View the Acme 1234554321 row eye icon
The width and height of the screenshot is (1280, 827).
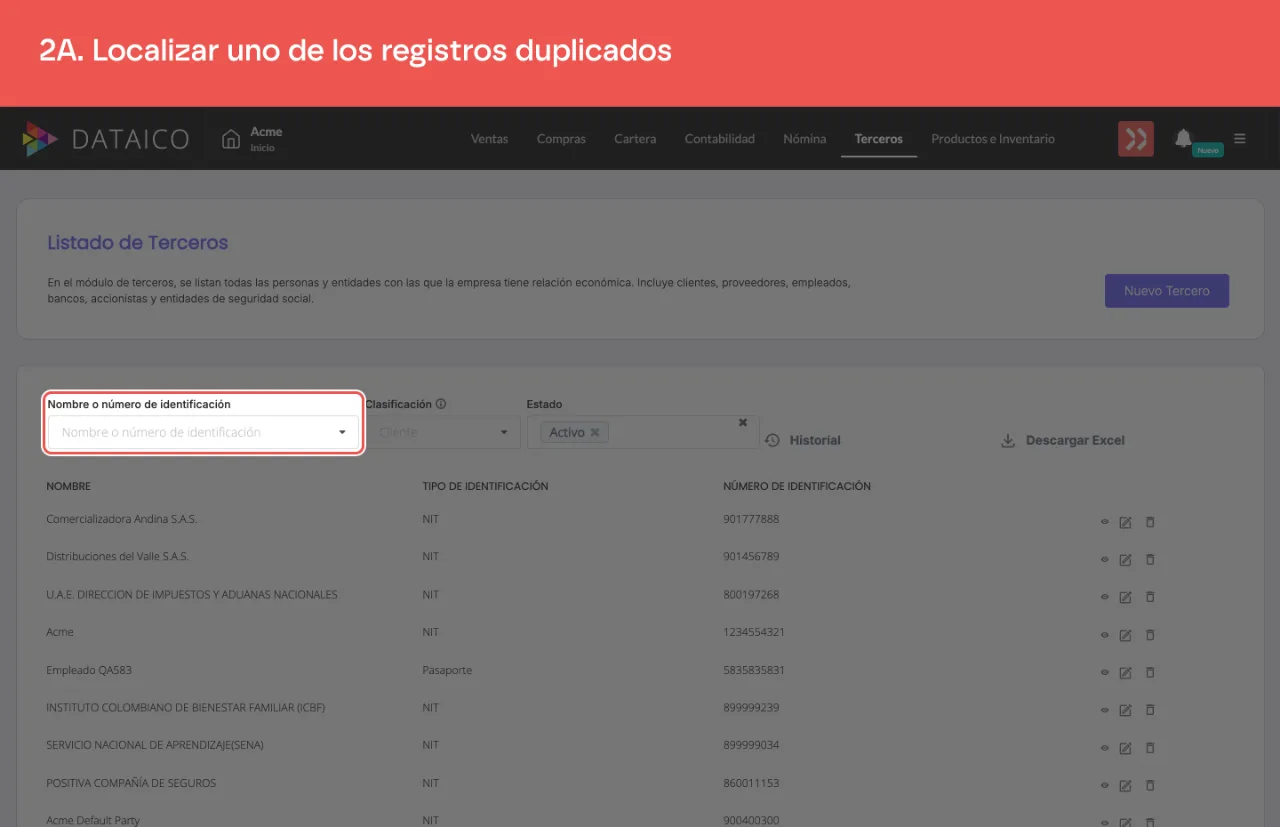pyautogui.click(x=1105, y=635)
